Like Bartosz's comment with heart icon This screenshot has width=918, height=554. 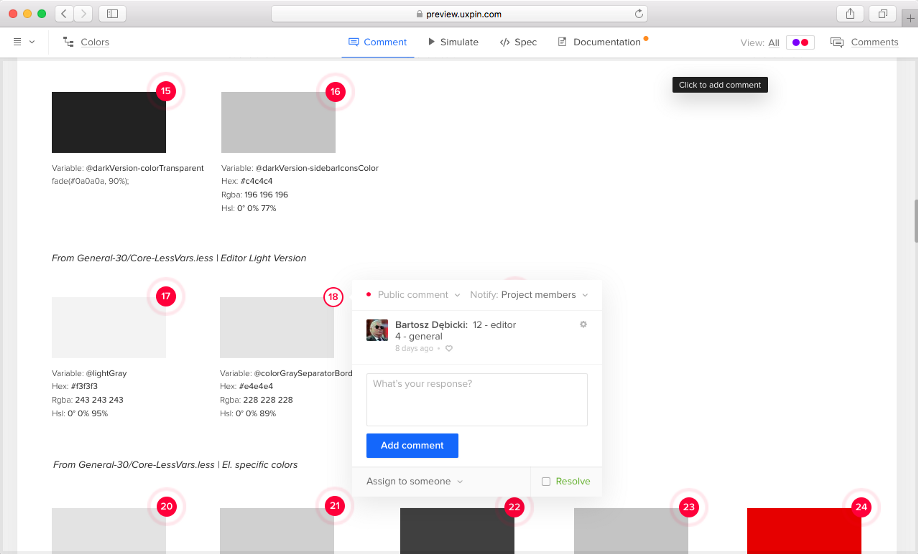pos(449,349)
